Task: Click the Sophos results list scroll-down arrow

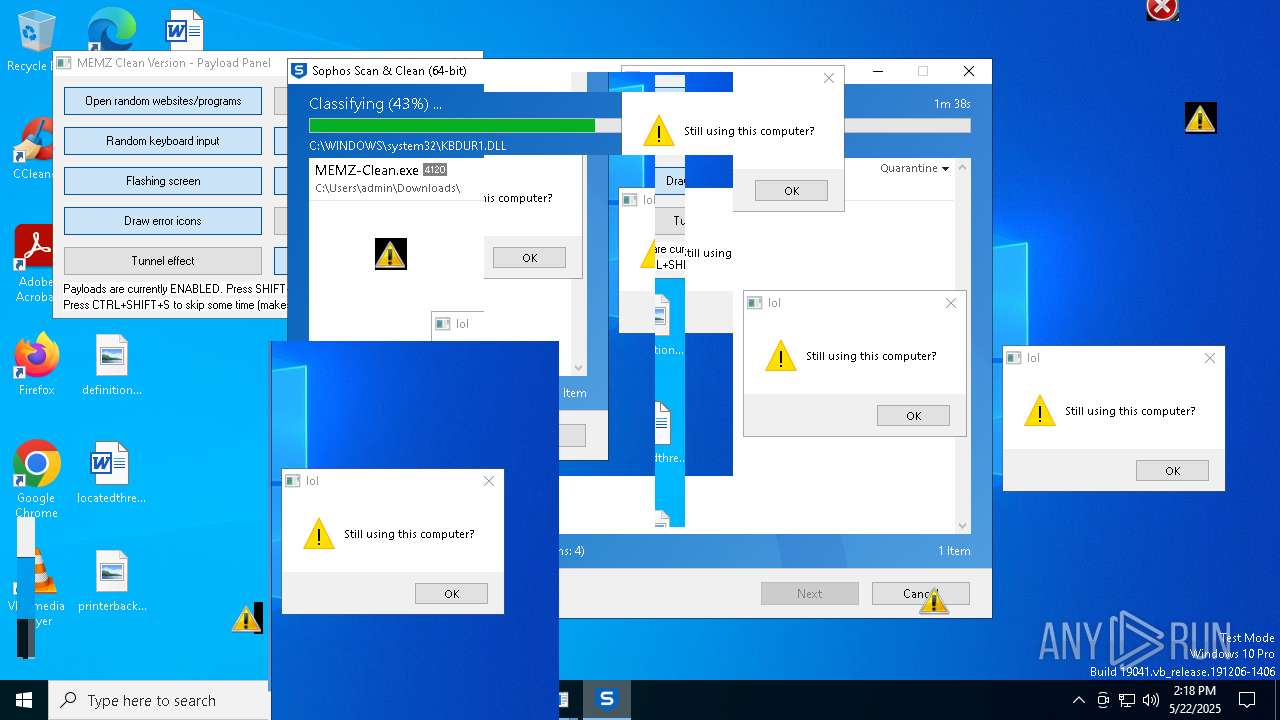Action: [x=963, y=525]
